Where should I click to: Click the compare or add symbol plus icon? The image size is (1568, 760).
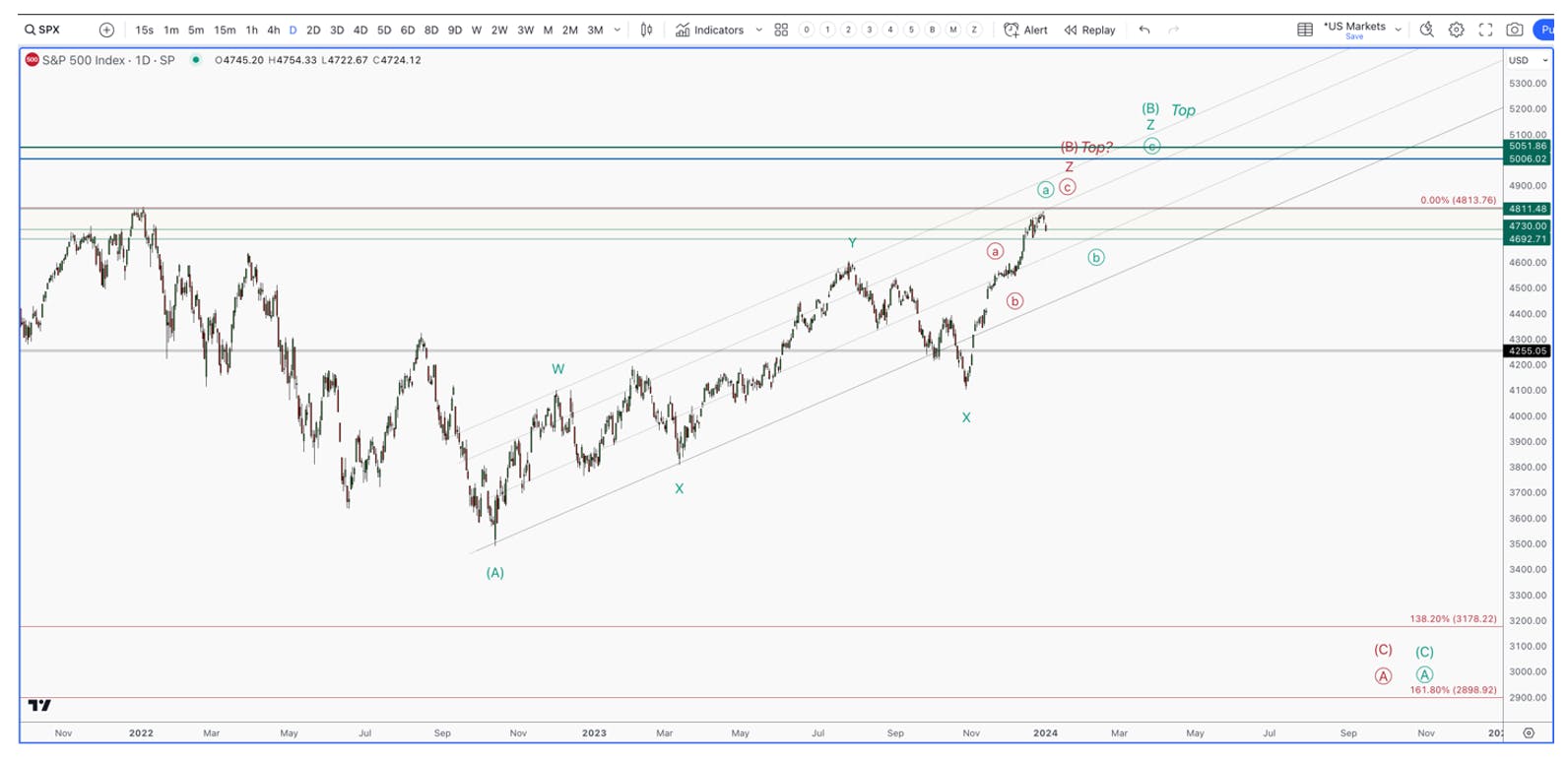tap(106, 31)
